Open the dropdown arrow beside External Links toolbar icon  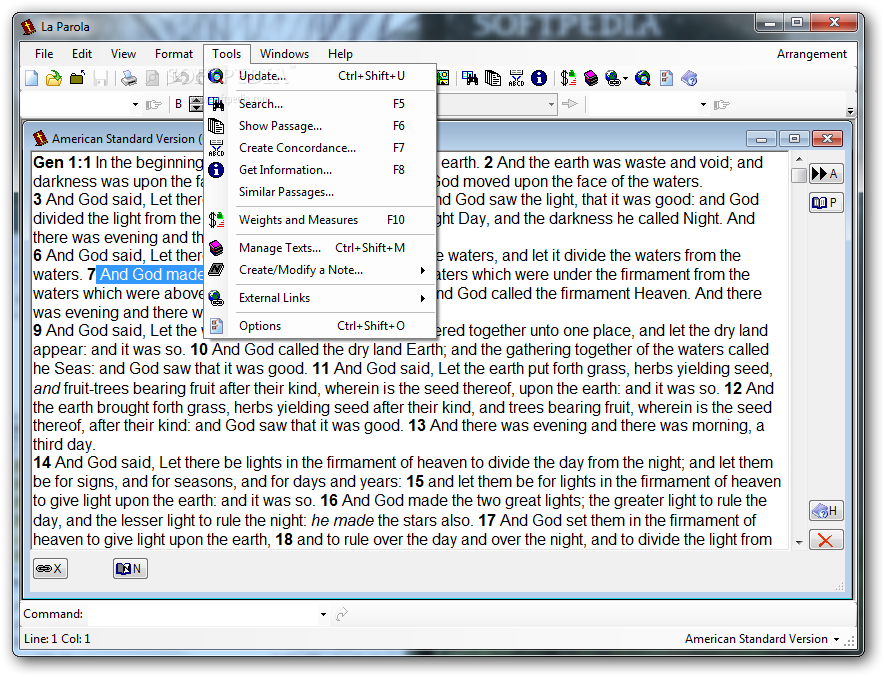[625, 78]
